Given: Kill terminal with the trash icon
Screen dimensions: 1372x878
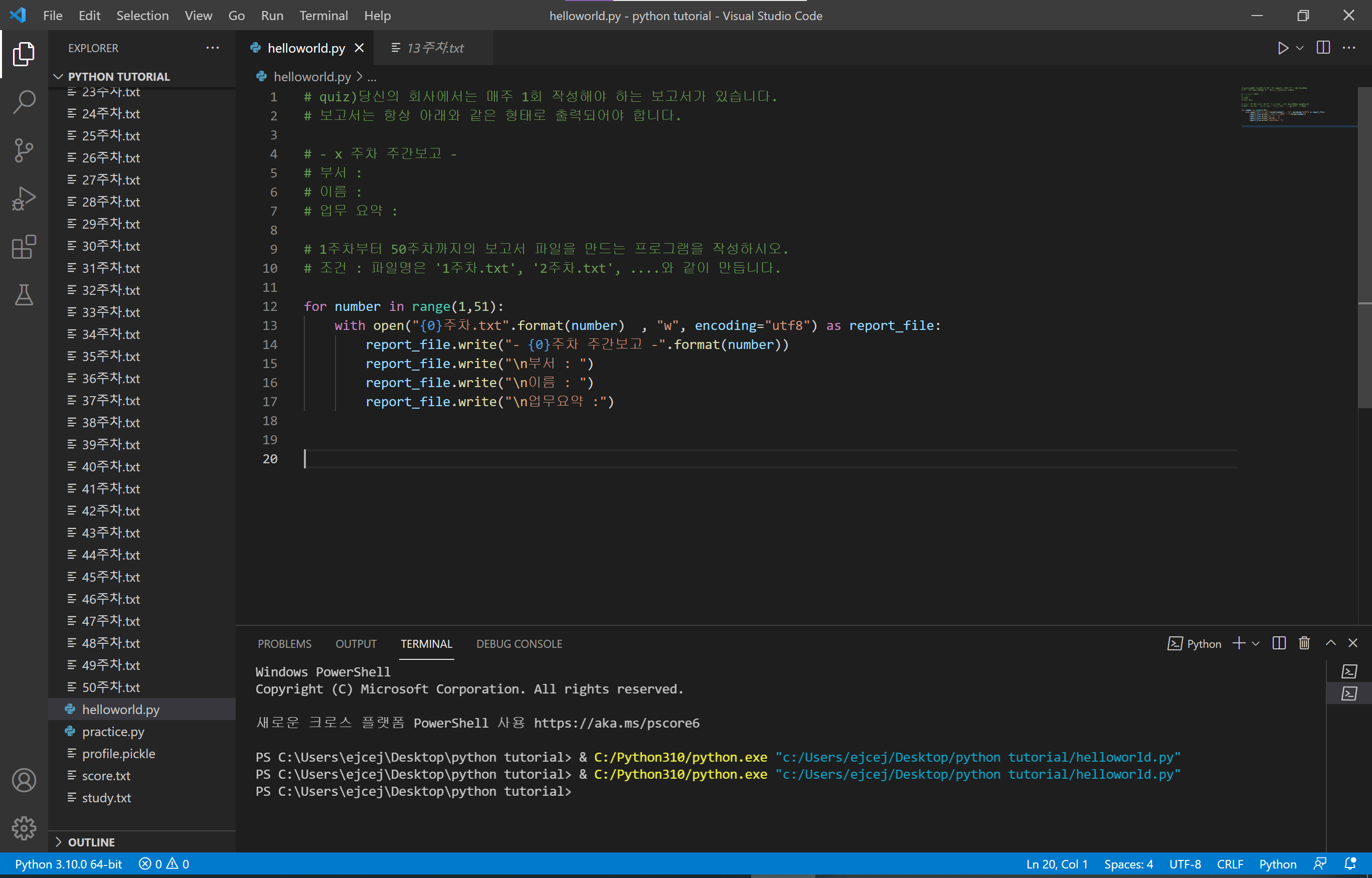Looking at the screenshot, I should (x=1304, y=644).
